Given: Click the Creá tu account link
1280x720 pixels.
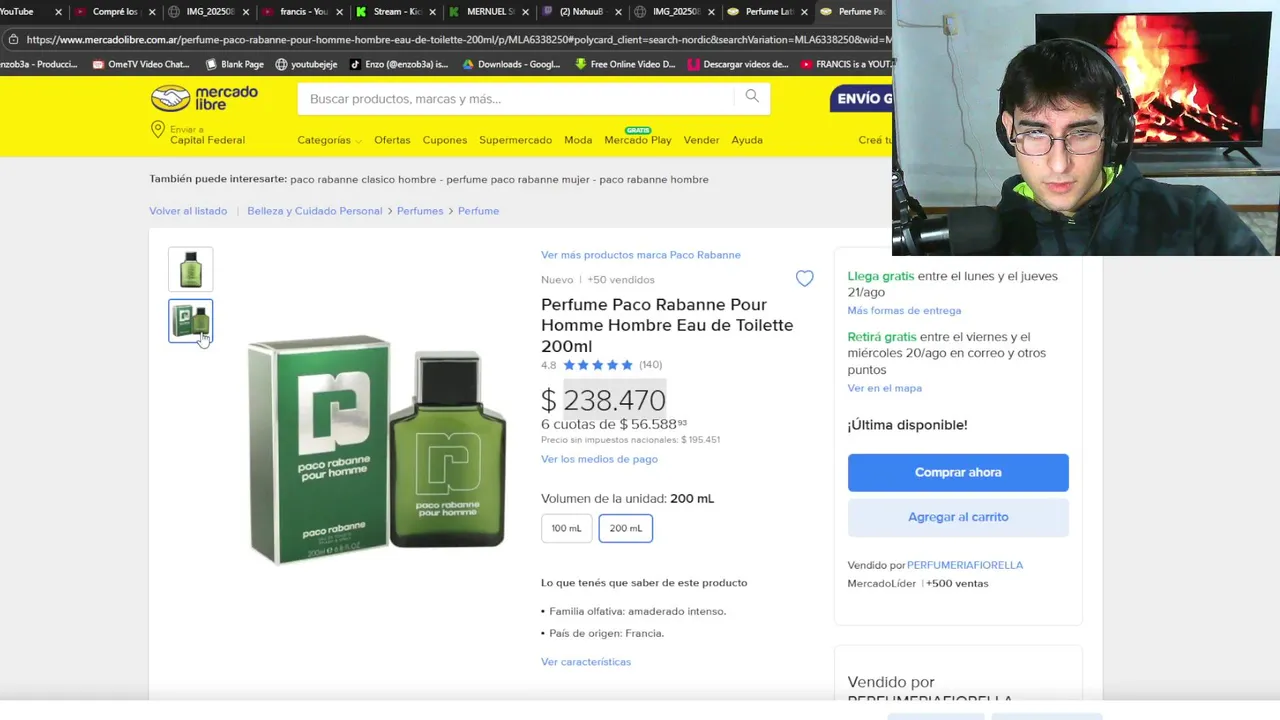Looking at the screenshot, I should pyautogui.click(x=875, y=140).
